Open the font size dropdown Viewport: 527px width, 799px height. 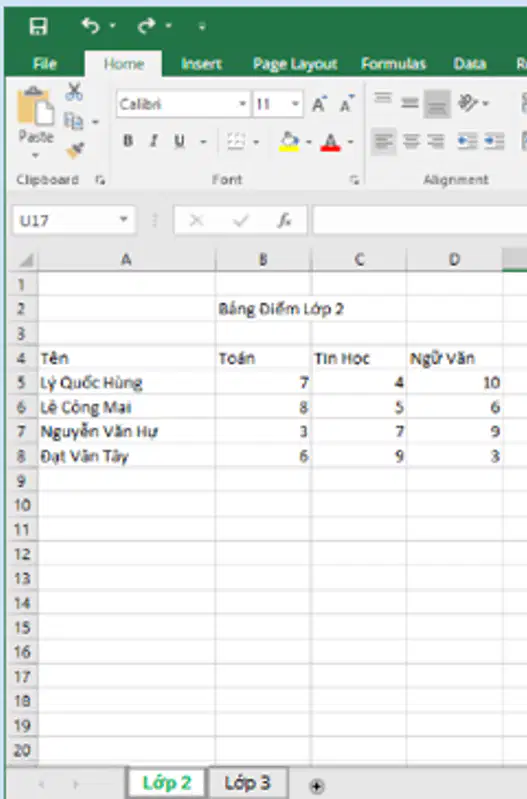tap(295, 104)
